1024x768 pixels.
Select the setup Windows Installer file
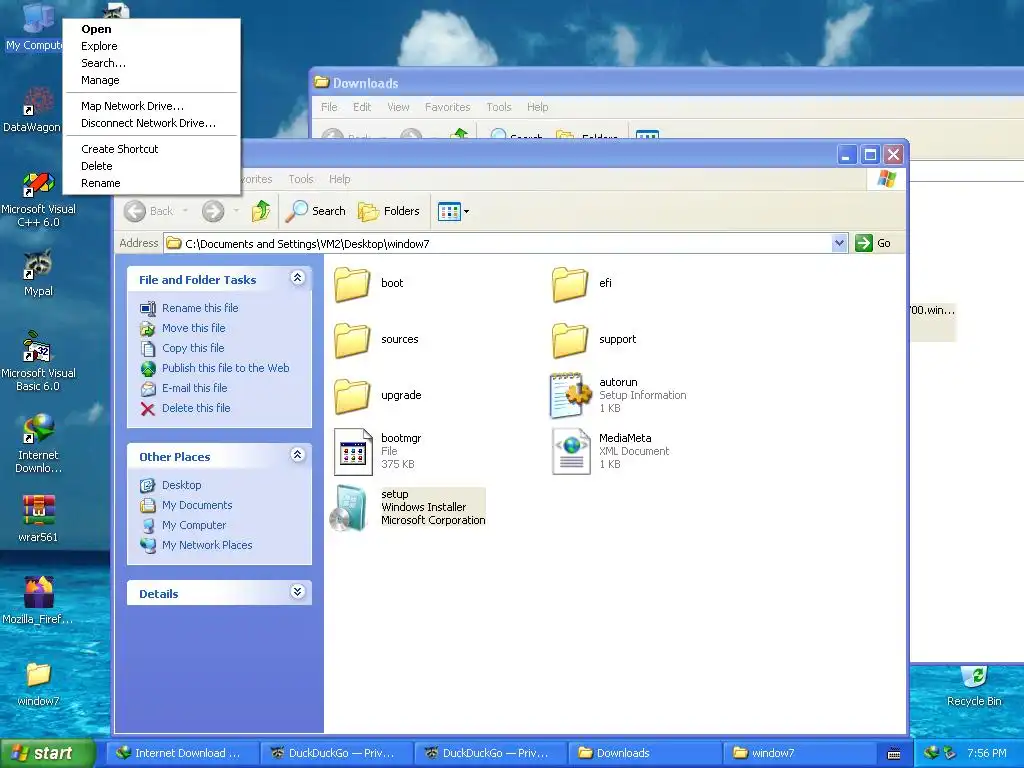tap(409, 507)
